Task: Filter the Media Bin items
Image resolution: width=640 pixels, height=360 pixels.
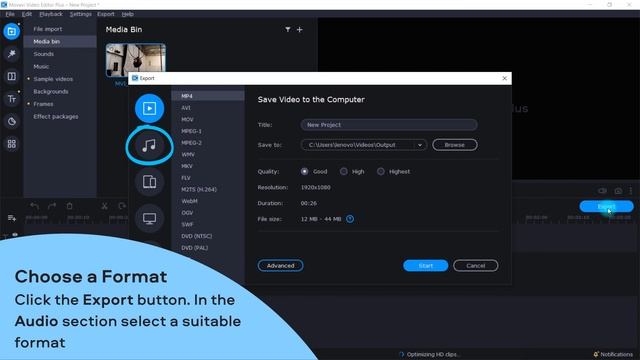Action: click(288, 29)
